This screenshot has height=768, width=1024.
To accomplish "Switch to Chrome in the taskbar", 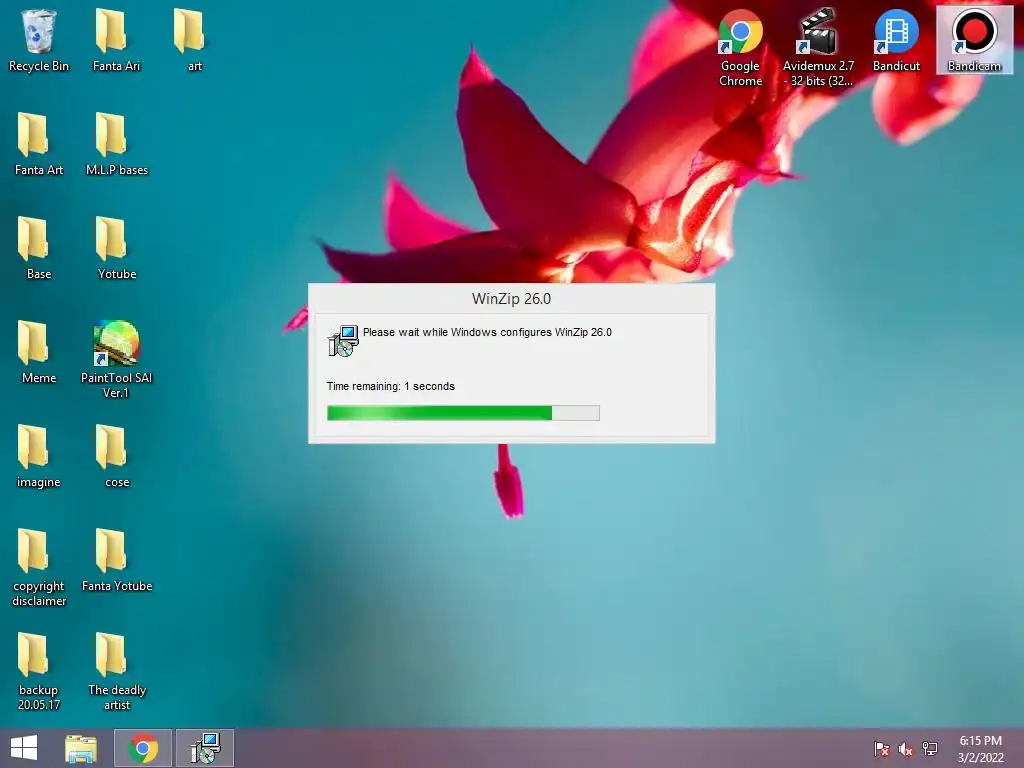I will (143, 748).
